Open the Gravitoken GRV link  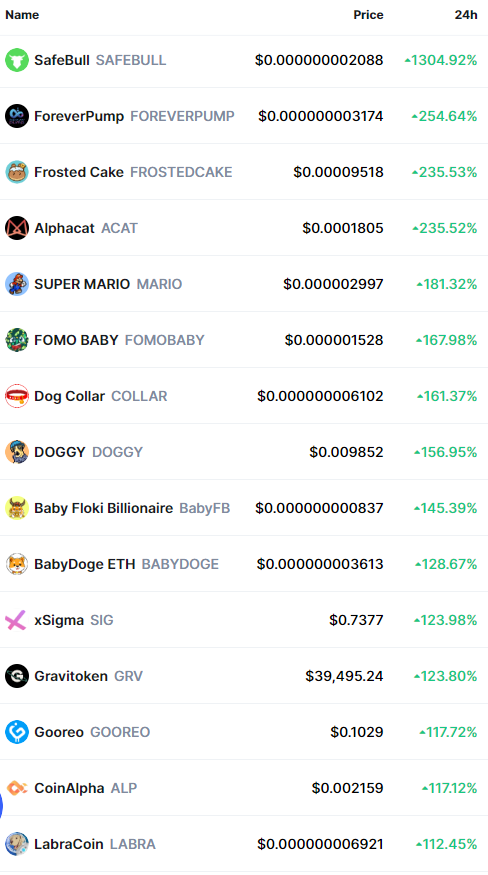click(88, 676)
